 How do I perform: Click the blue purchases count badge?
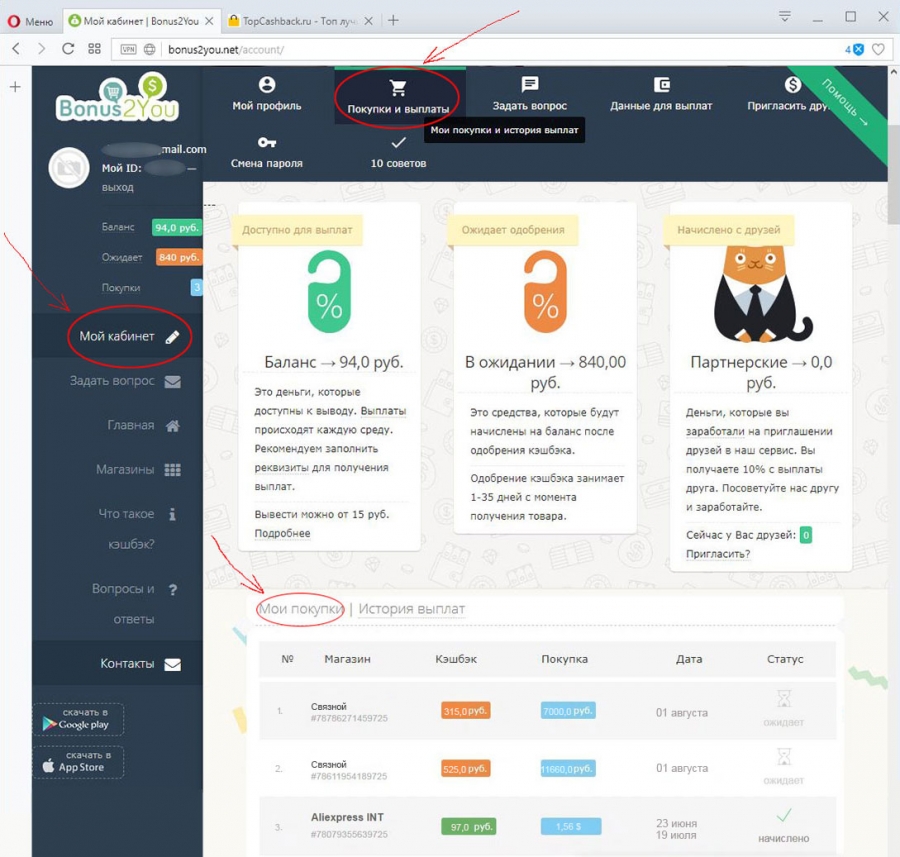coord(196,287)
